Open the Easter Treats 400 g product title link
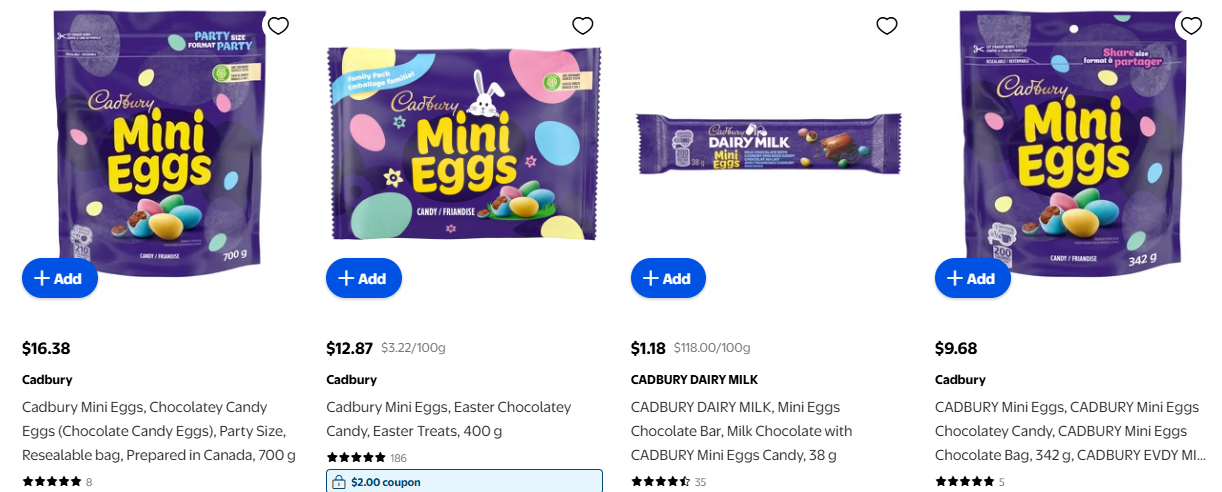 tap(448, 419)
